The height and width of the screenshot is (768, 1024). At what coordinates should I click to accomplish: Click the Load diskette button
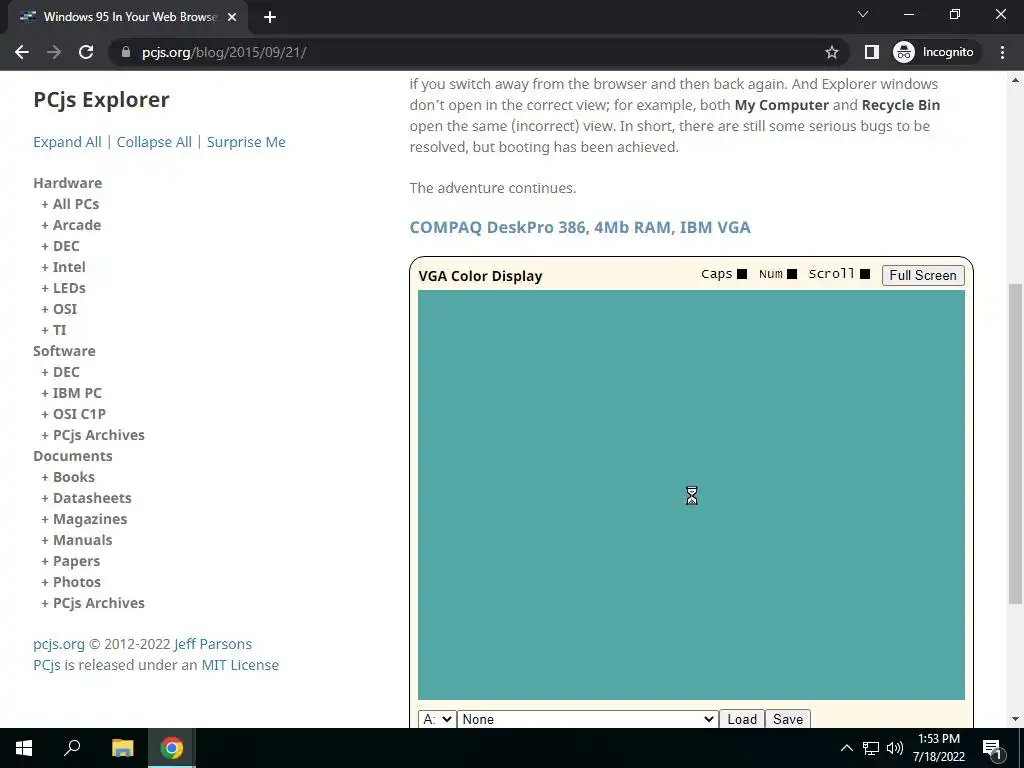(x=742, y=719)
